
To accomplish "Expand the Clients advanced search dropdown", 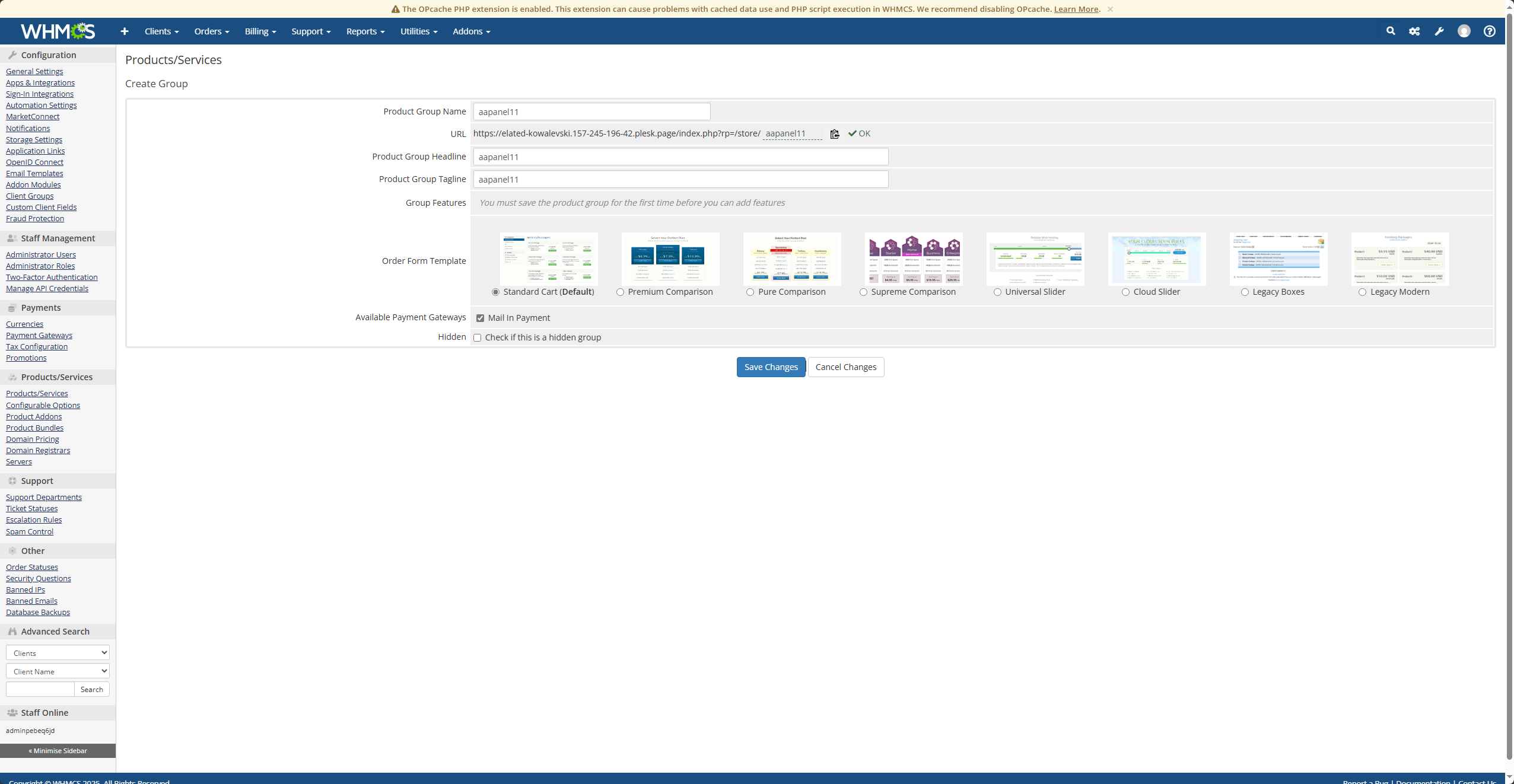I will click(x=58, y=653).
